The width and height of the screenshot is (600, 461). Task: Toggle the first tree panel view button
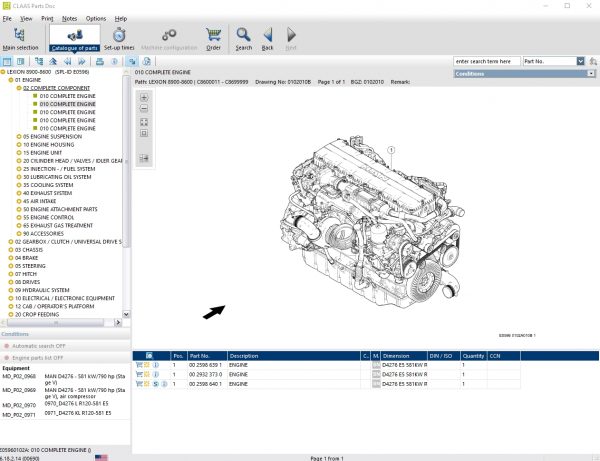click(7, 62)
